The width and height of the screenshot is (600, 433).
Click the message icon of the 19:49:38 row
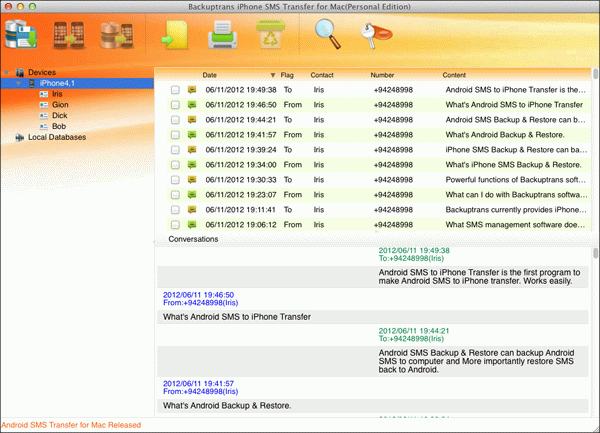(x=192, y=90)
